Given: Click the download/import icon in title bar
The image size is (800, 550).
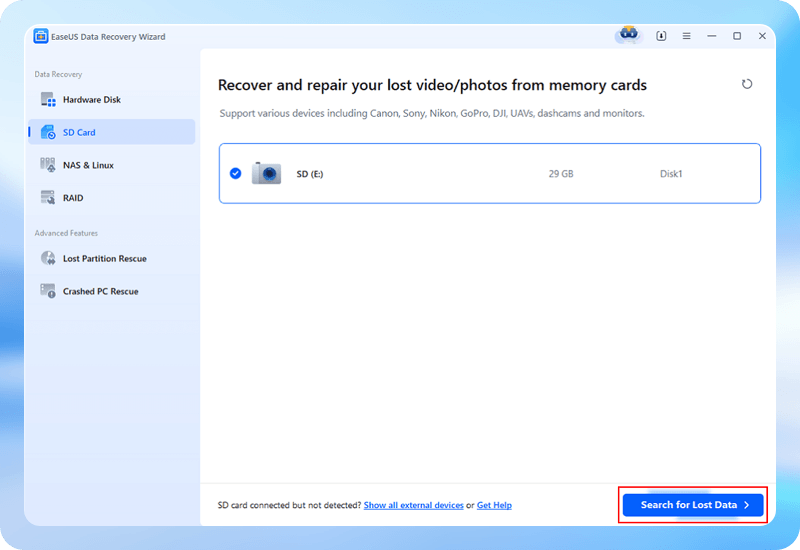Looking at the screenshot, I should pos(661,36).
